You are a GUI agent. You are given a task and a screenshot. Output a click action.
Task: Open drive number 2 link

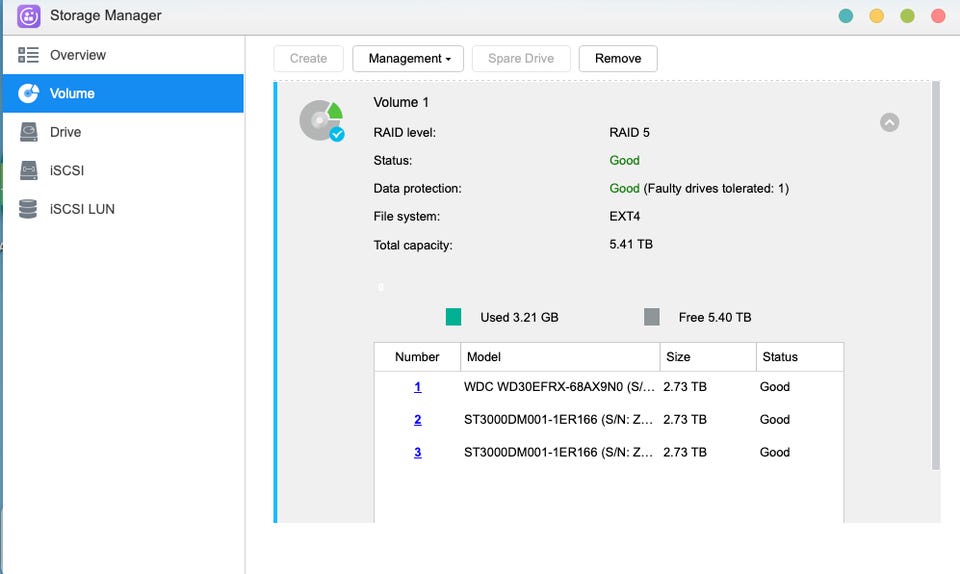pos(417,420)
